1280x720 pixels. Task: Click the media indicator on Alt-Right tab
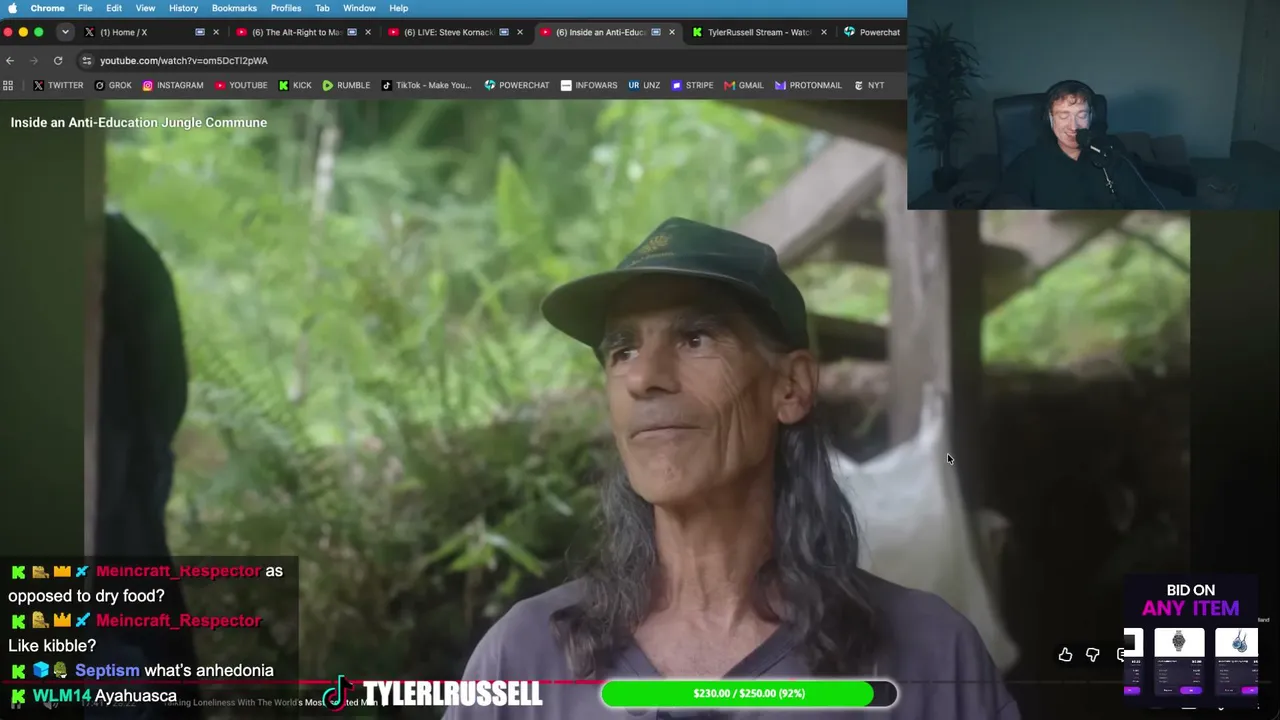pos(352,32)
